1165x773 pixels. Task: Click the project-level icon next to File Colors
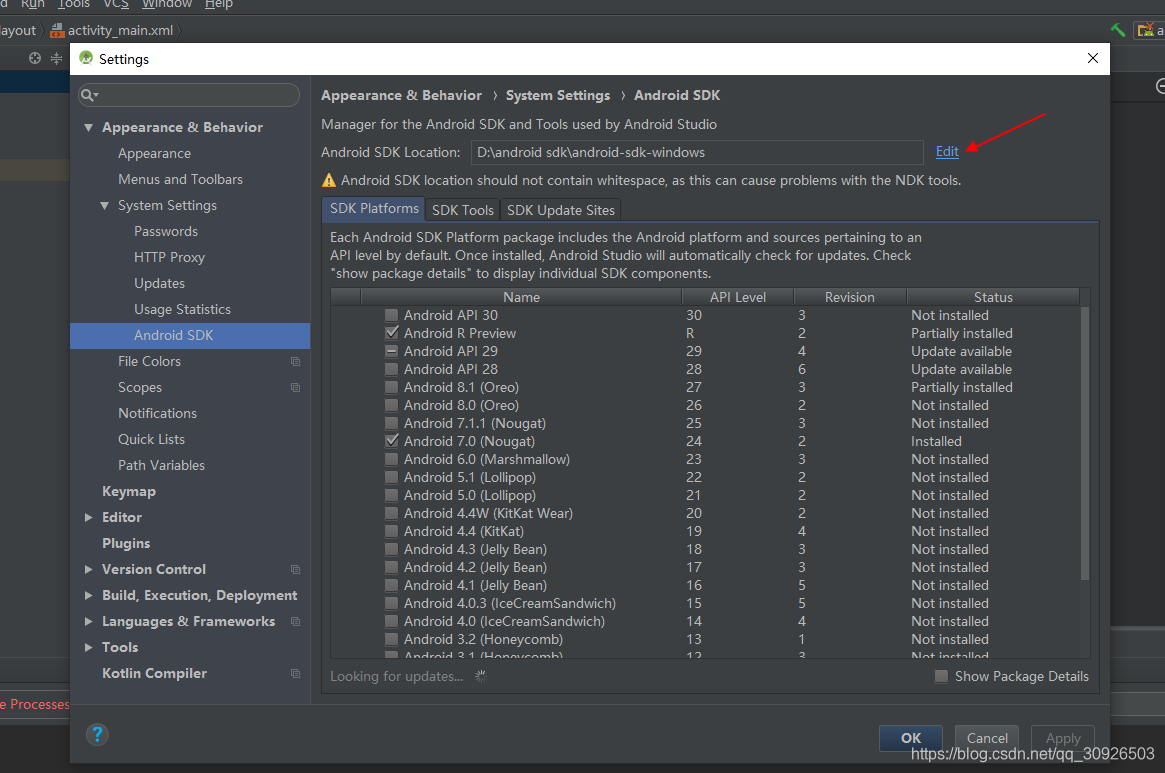tap(295, 361)
